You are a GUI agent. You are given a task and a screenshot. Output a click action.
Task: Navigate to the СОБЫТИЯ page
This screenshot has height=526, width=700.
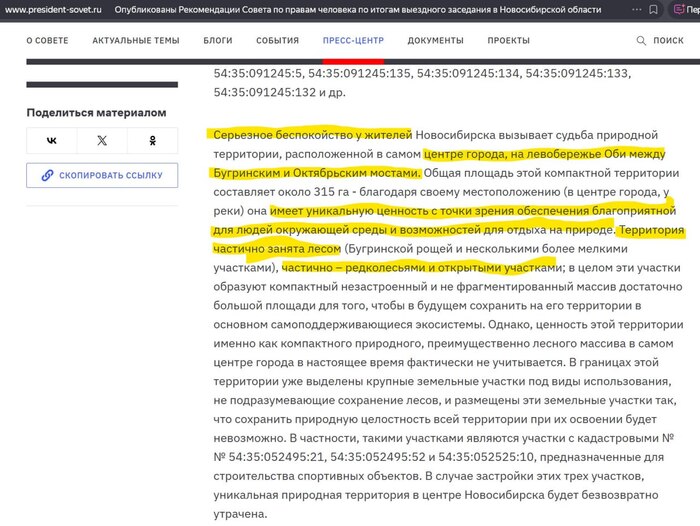pos(276,41)
